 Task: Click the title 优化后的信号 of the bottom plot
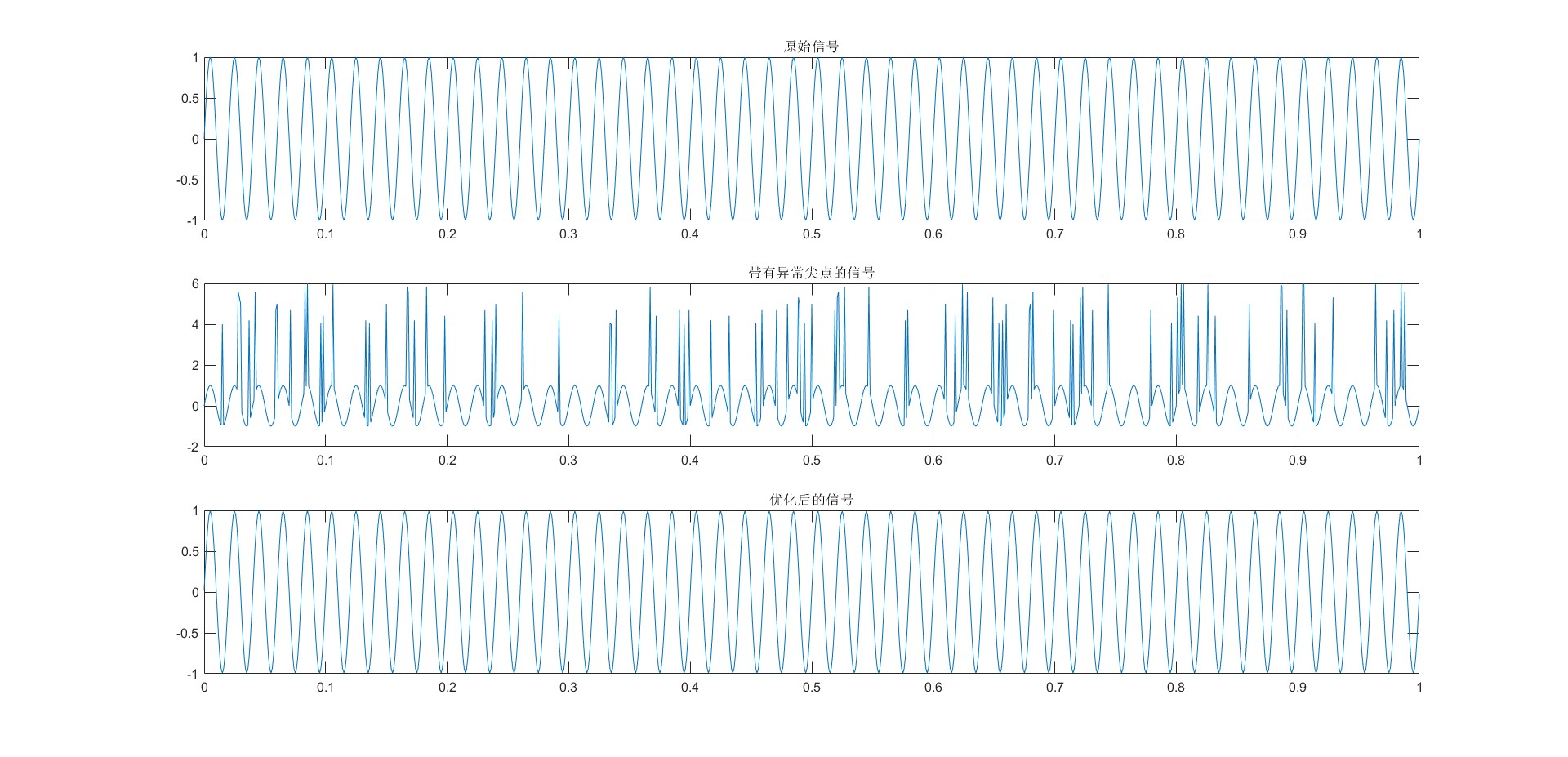(811, 500)
